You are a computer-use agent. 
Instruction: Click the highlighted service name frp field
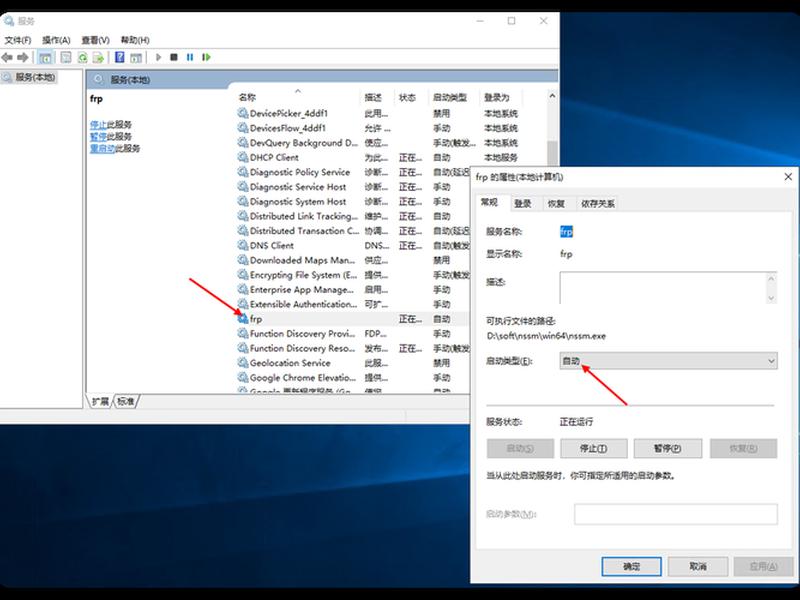(x=566, y=232)
